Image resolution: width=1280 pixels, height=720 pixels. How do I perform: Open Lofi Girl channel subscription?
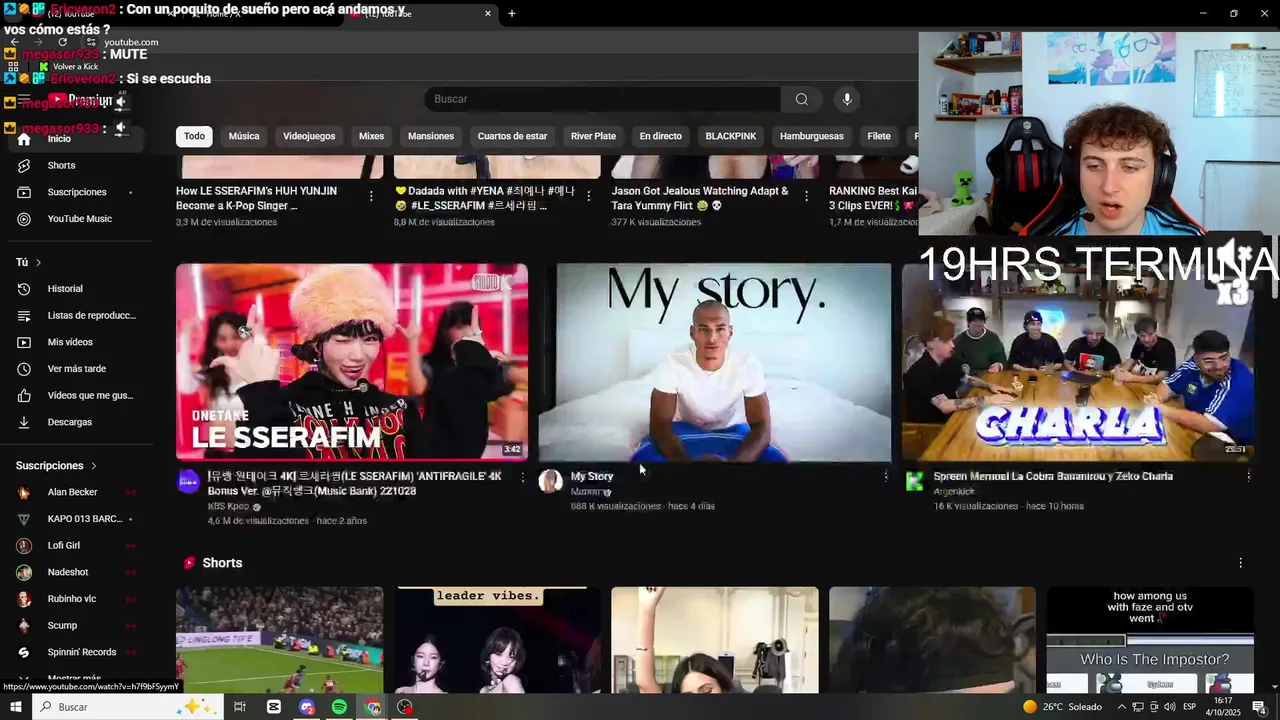pos(78,546)
